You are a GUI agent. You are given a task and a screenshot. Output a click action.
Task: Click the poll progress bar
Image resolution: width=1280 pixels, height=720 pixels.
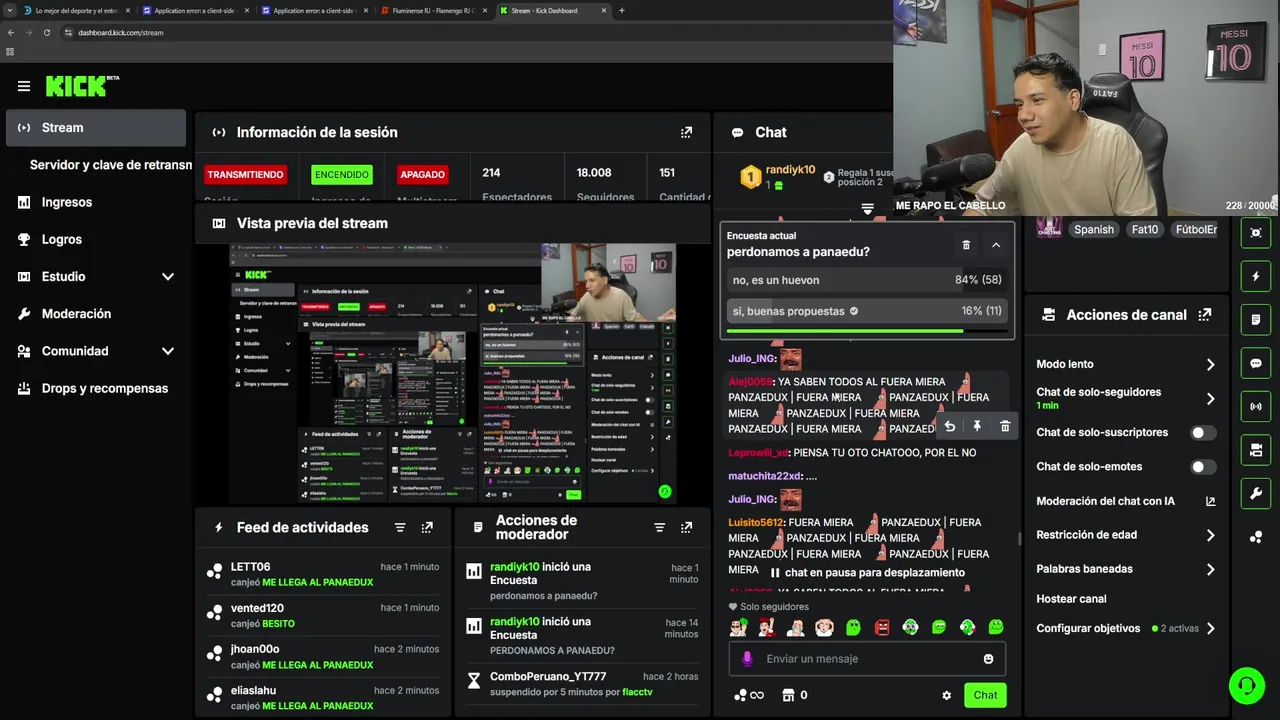click(x=866, y=330)
